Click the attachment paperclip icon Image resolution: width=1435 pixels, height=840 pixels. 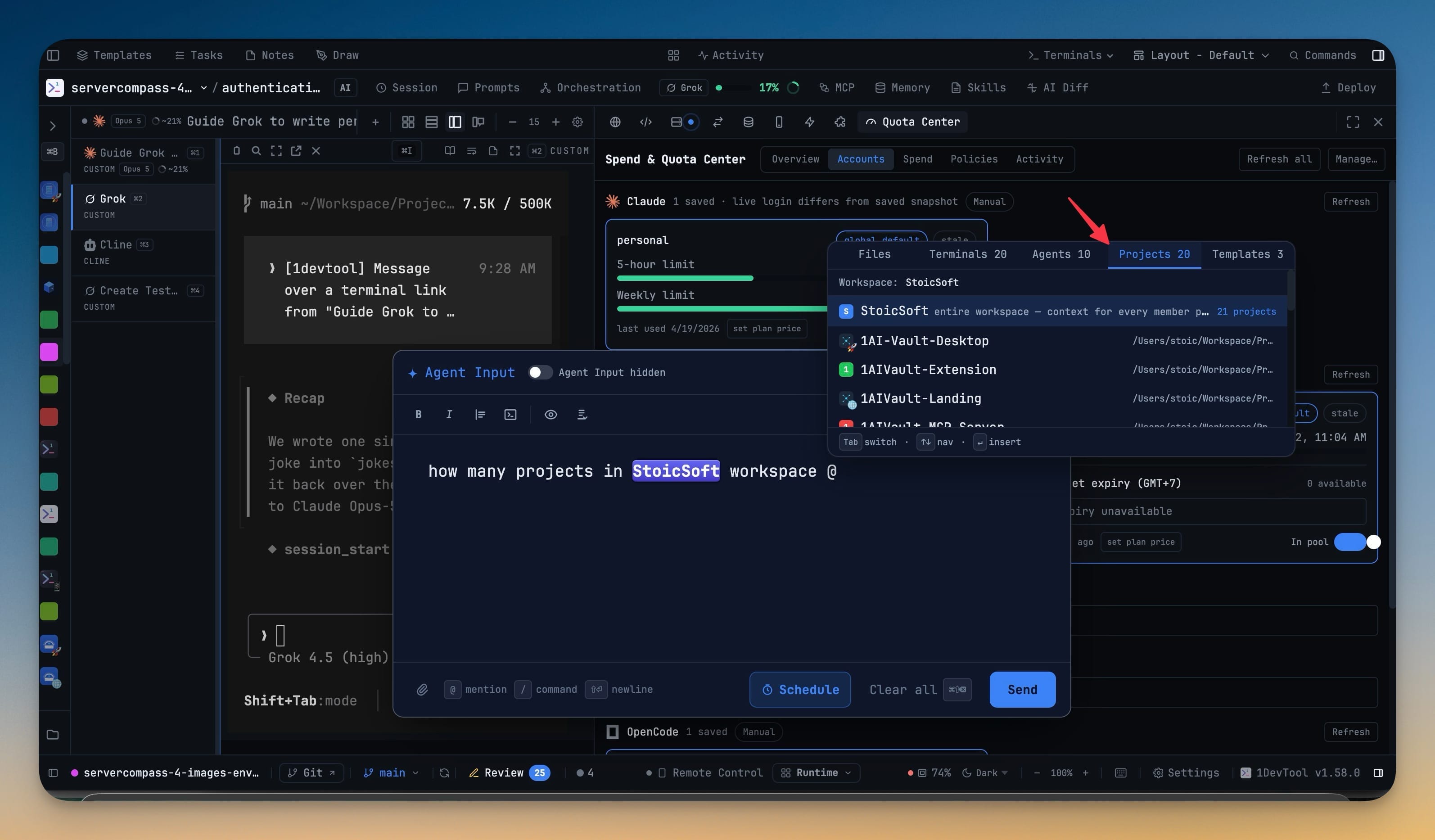(422, 690)
